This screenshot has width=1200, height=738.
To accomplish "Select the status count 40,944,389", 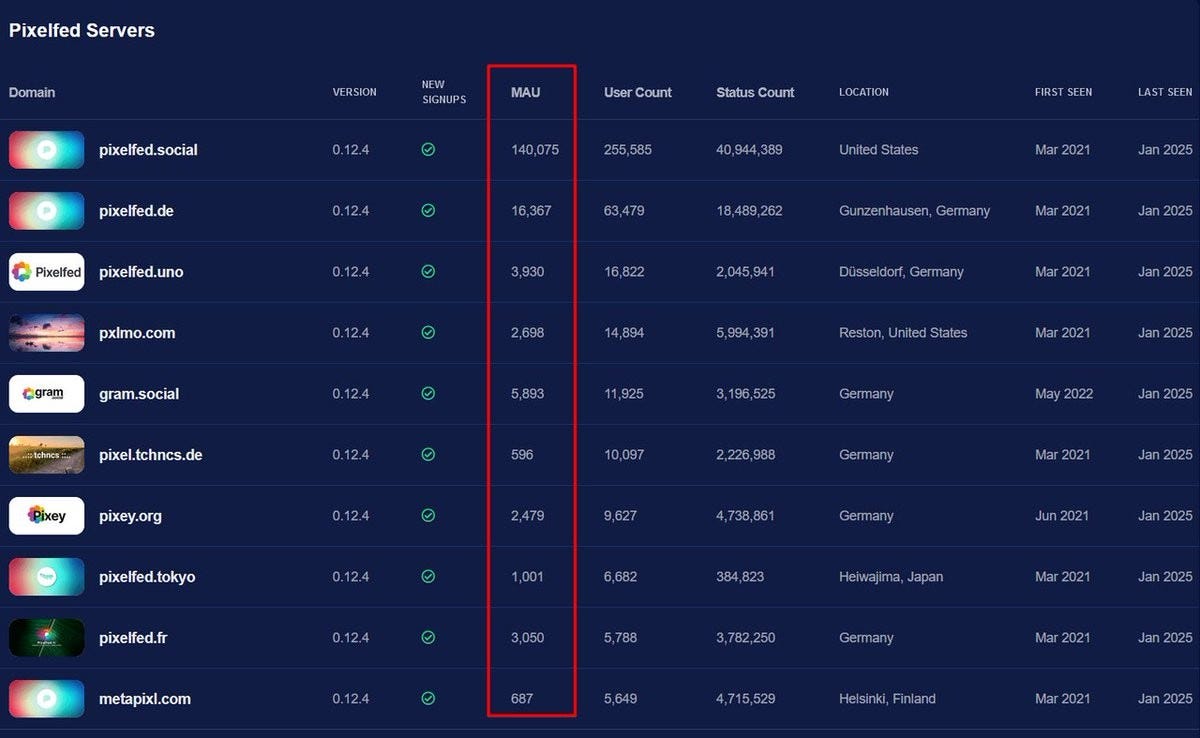I will click(749, 150).
